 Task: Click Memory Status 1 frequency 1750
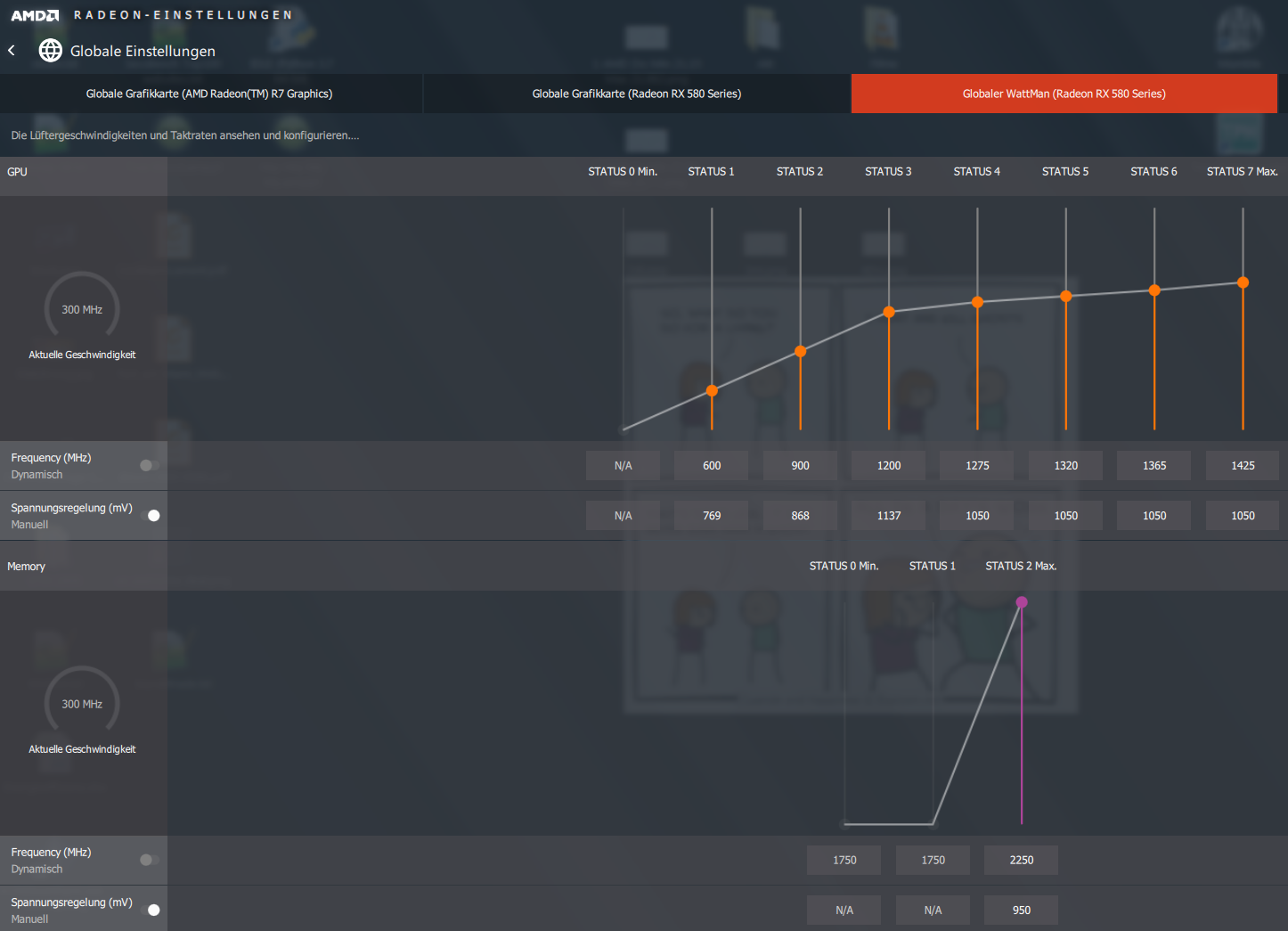933,860
